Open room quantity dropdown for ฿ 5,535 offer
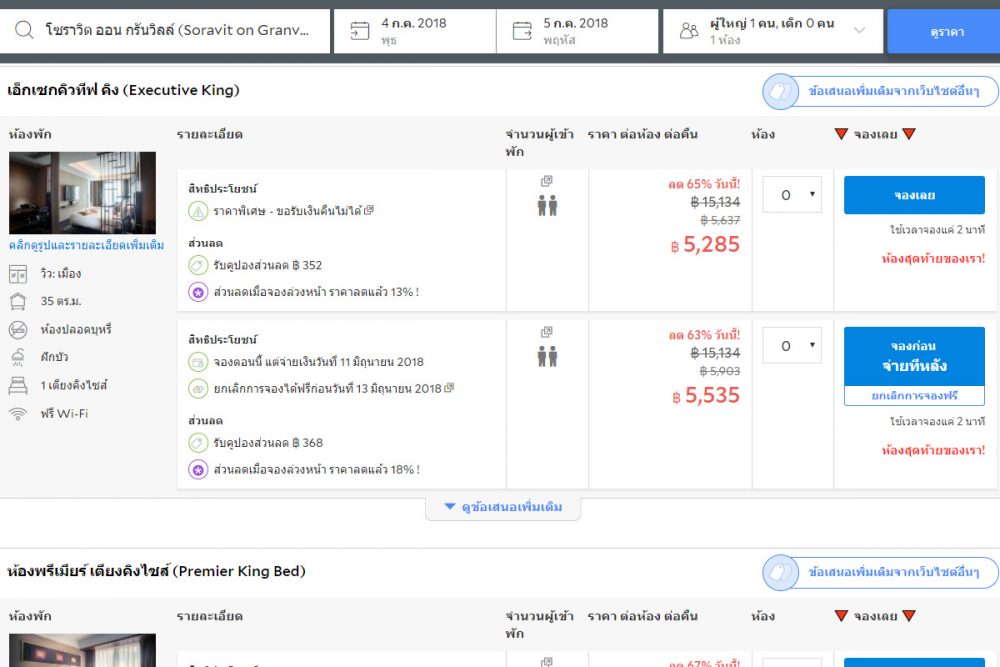Viewport: 1000px width, 667px height. pyautogui.click(x=792, y=346)
